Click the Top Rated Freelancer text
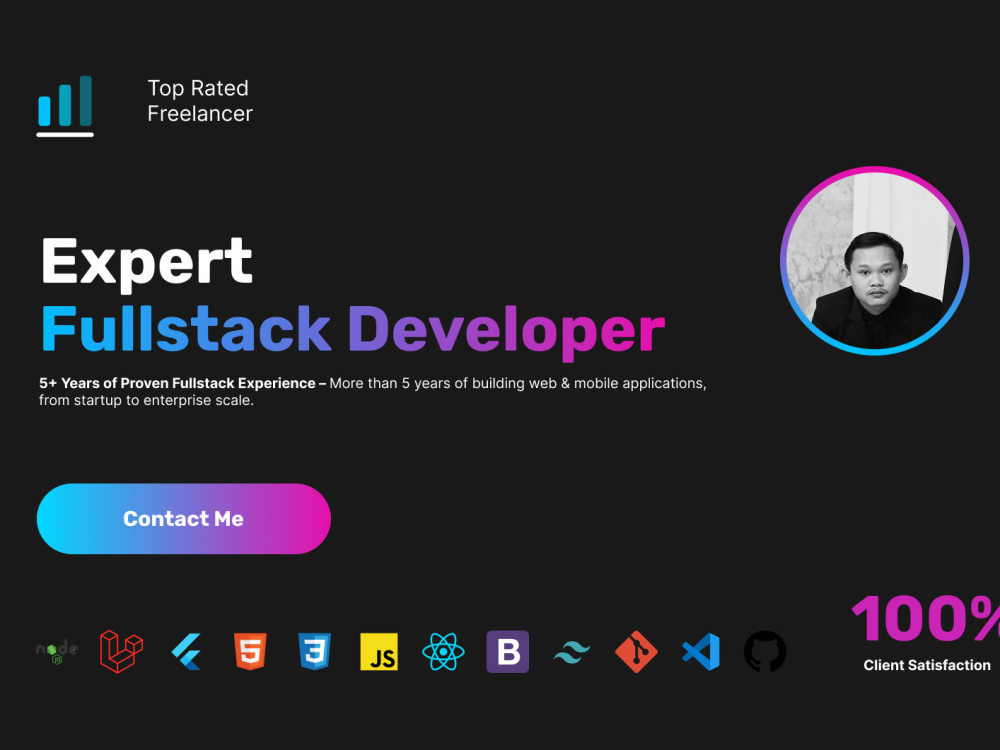This screenshot has width=1000, height=750. 200,101
